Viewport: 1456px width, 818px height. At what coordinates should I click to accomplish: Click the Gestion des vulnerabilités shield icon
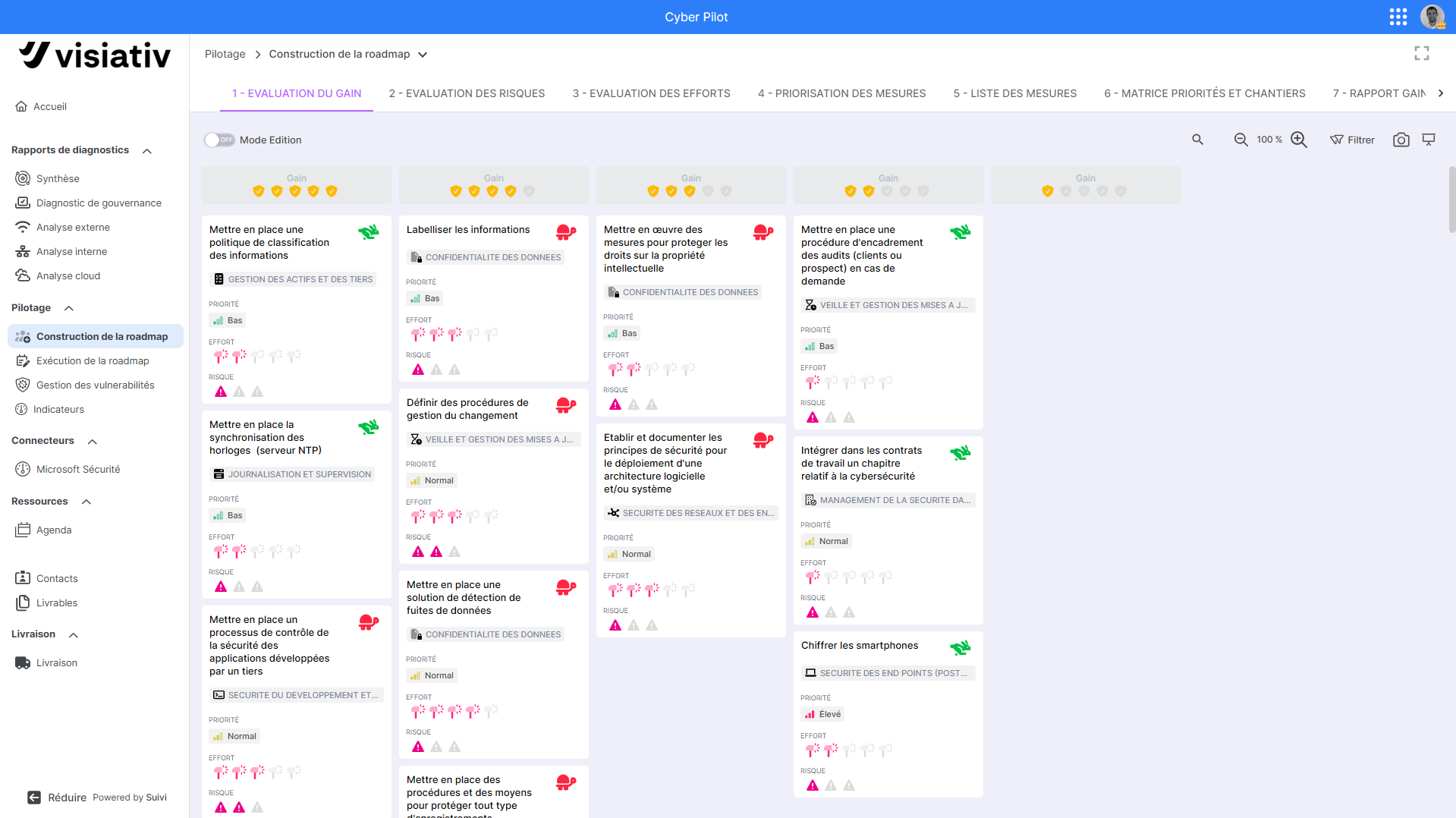coord(23,385)
